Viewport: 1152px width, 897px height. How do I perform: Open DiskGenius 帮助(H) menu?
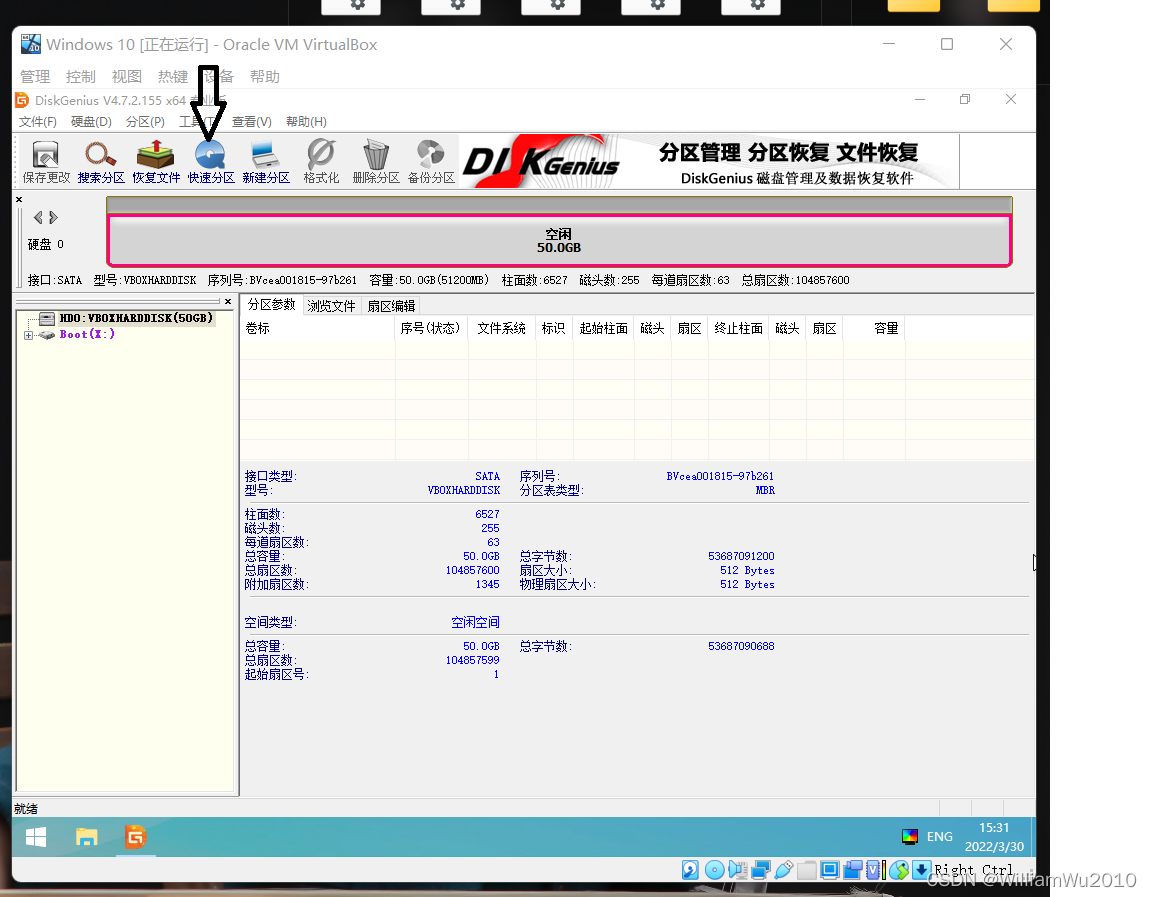[x=306, y=121]
